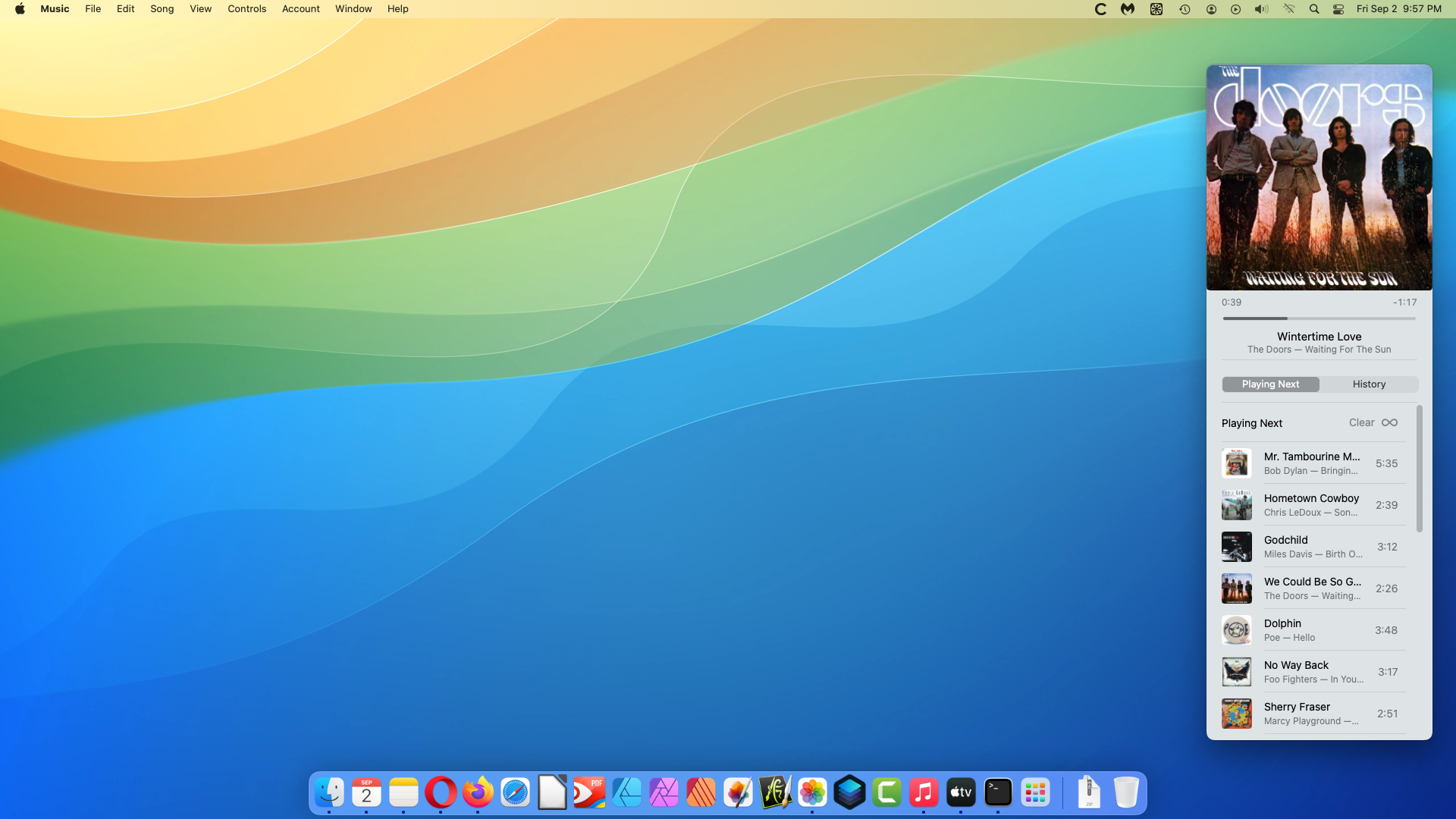
Task: Click the Music app icon in Dock
Action: pyautogui.click(x=923, y=793)
